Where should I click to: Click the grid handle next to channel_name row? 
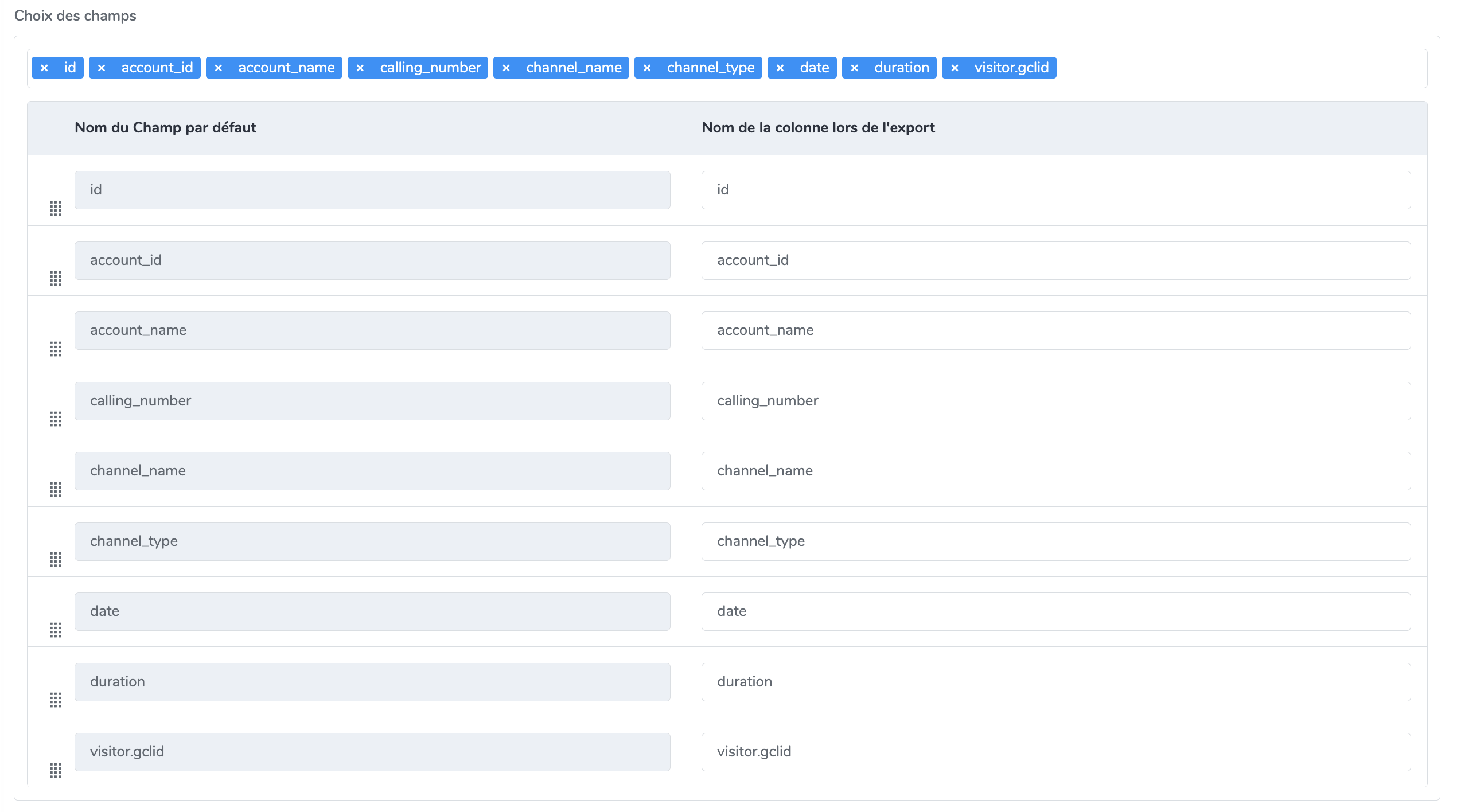click(x=56, y=489)
